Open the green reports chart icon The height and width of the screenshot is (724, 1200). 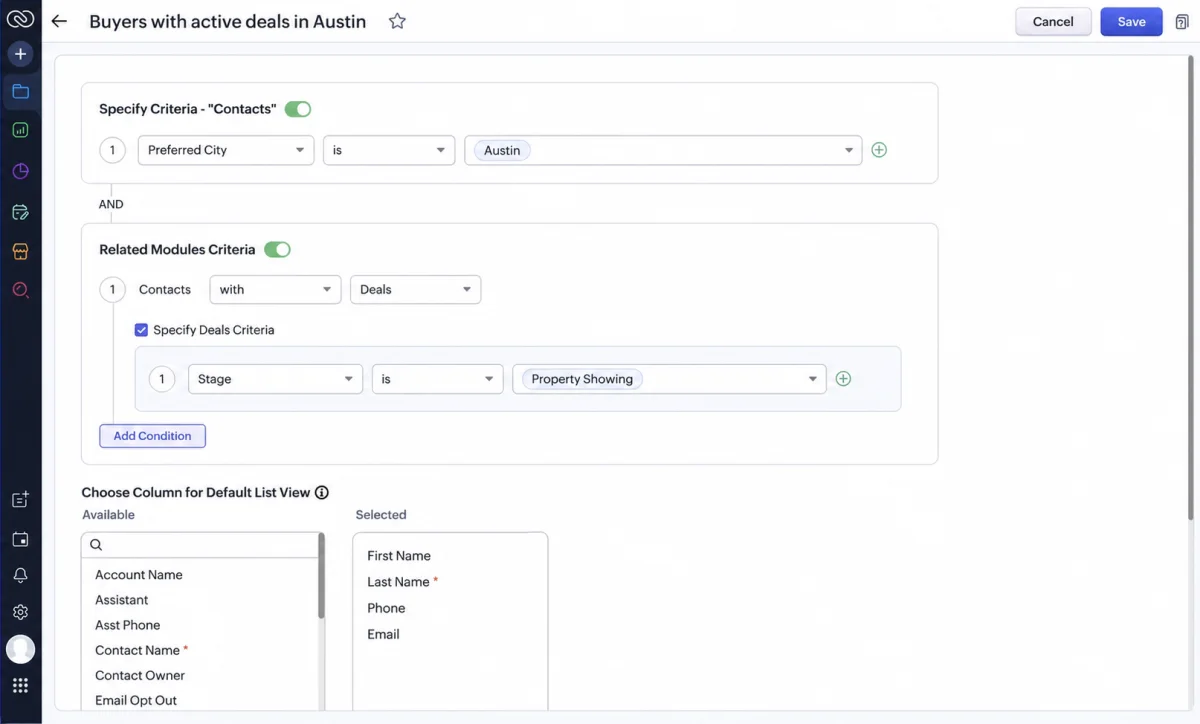tap(20, 130)
